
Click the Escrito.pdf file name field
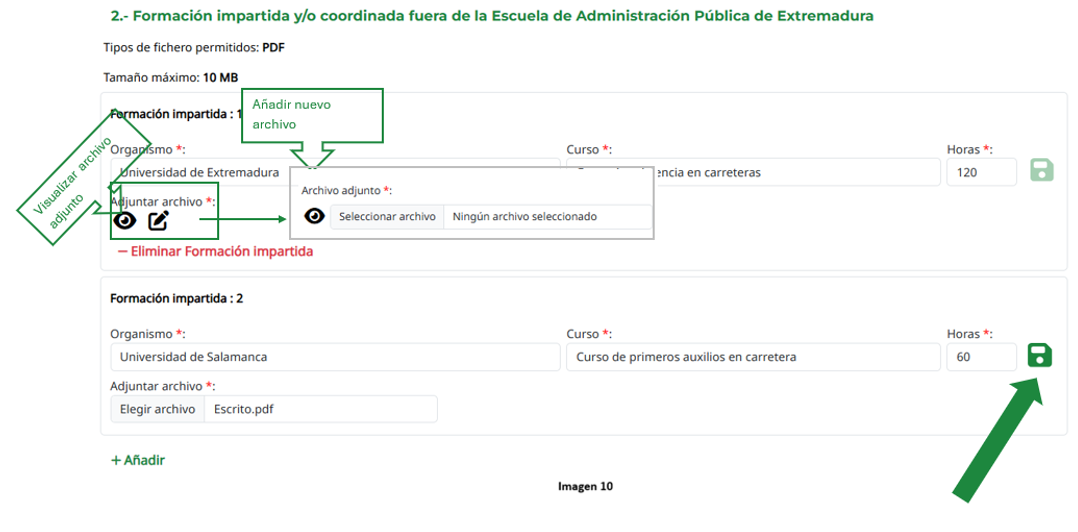(x=319, y=409)
